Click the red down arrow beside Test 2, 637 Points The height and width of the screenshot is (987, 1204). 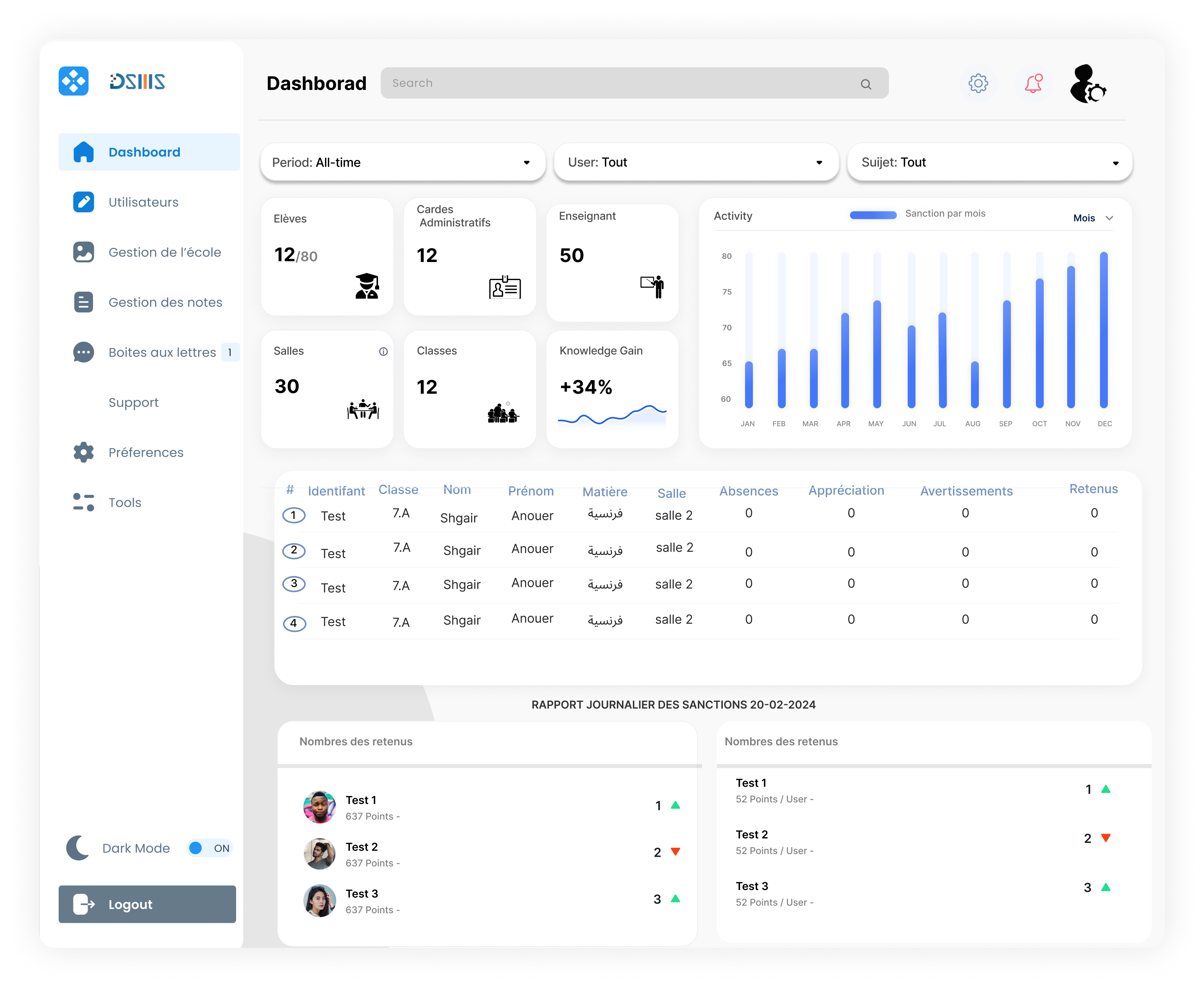pyautogui.click(x=675, y=852)
